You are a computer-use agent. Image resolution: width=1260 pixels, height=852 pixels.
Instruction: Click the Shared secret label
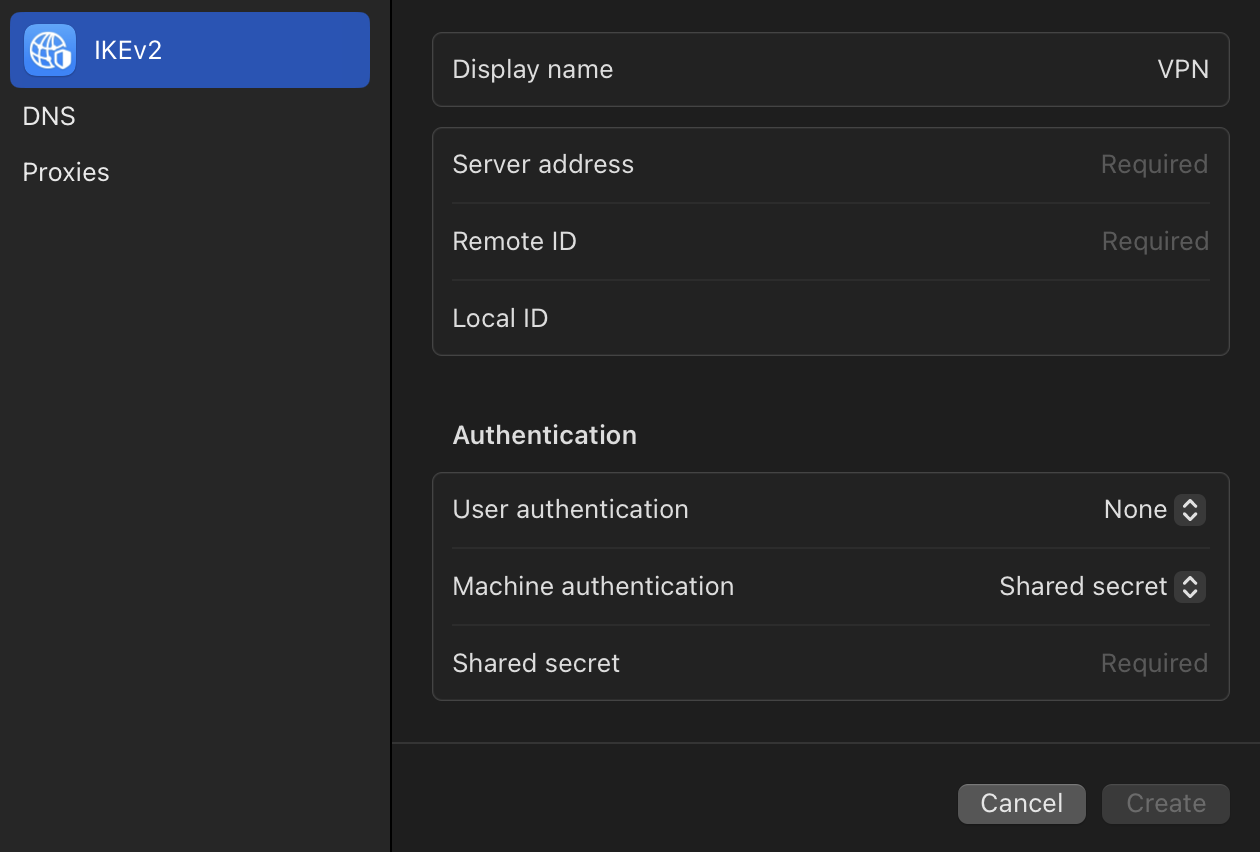536,663
